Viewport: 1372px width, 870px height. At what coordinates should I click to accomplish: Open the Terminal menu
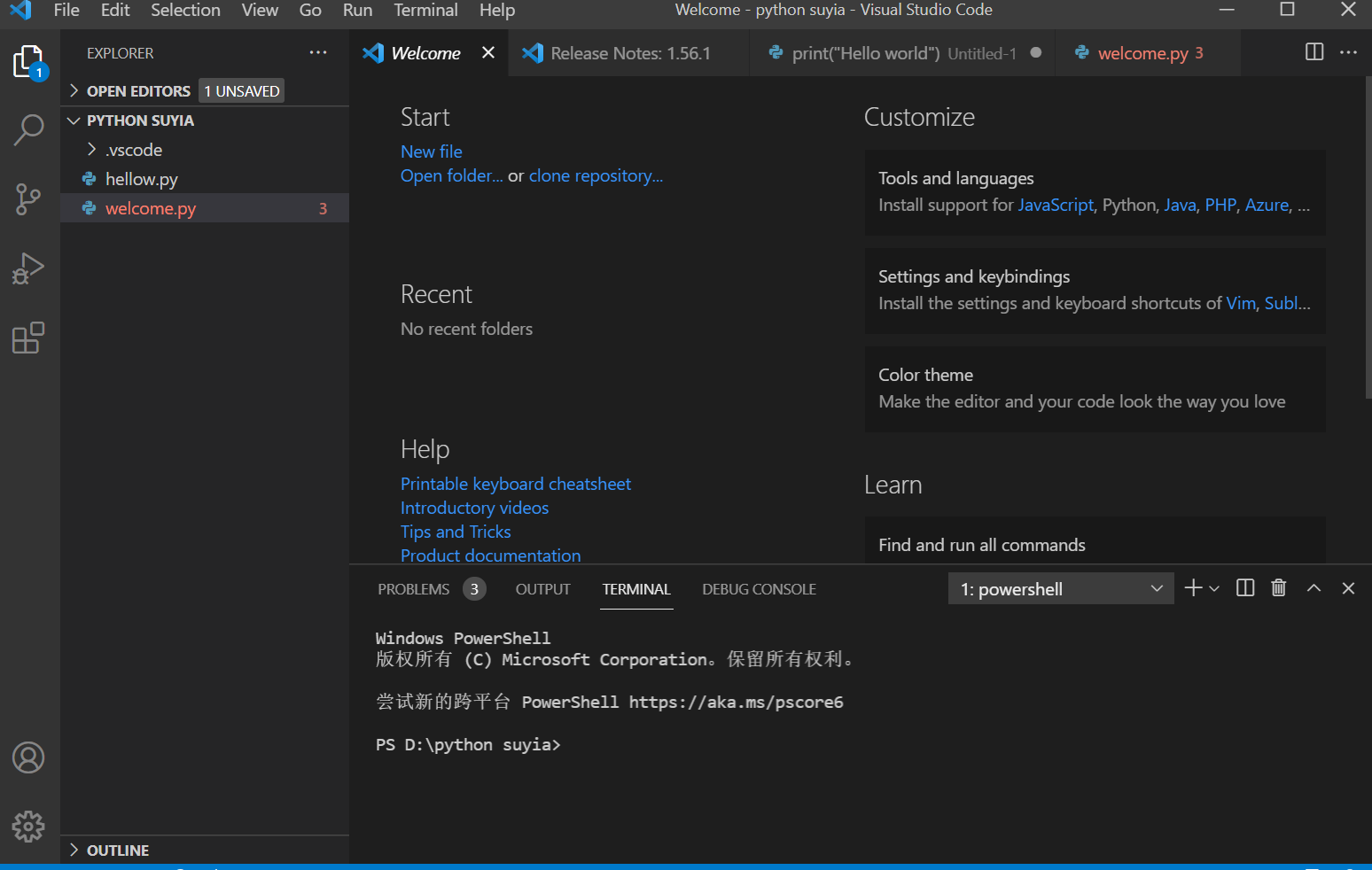click(425, 10)
